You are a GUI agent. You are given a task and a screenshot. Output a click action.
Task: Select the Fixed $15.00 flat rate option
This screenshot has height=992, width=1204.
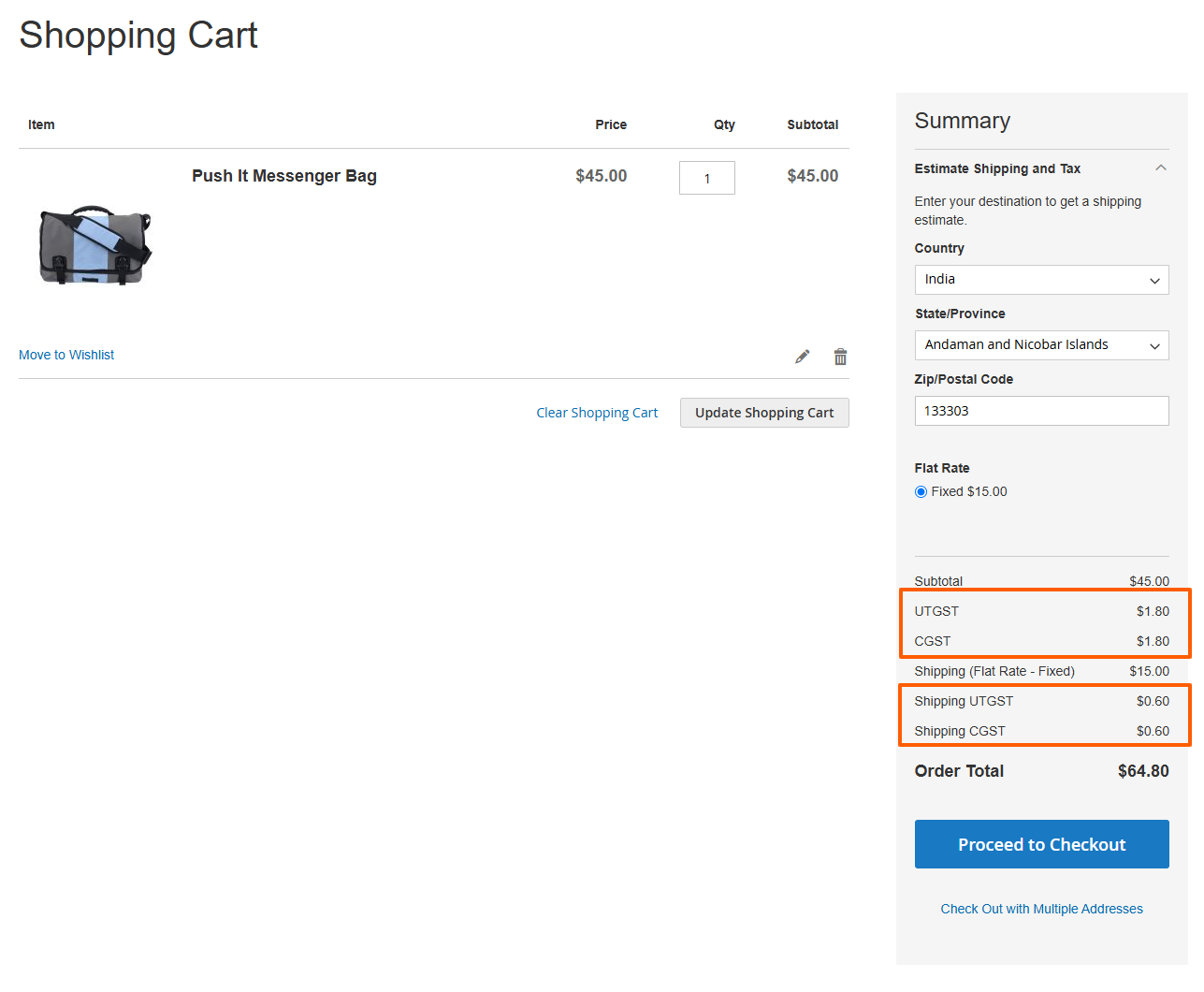(x=921, y=491)
